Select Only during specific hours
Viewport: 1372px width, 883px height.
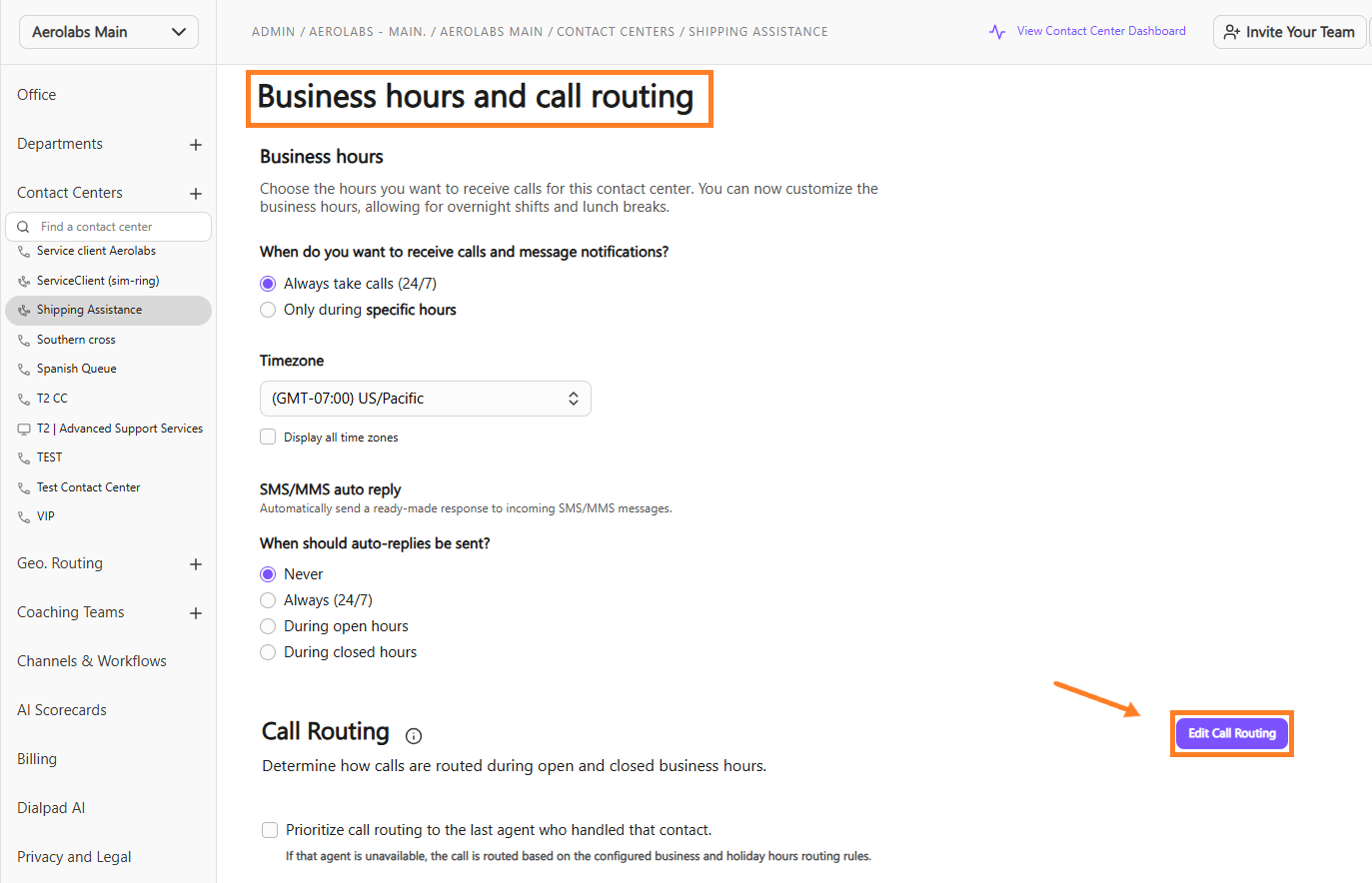pos(268,310)
